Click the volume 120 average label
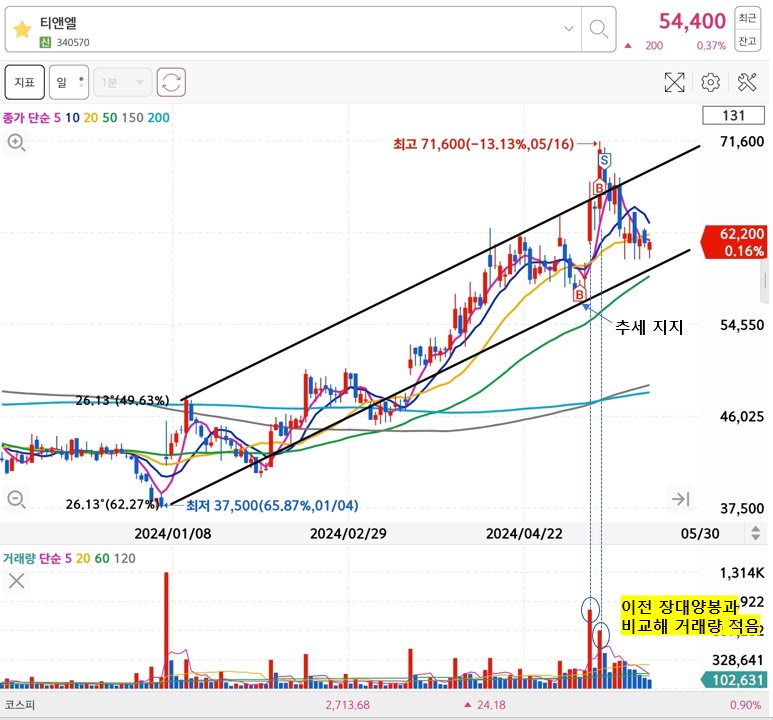This screenshot has width=773, height=720. click(124, 558)
